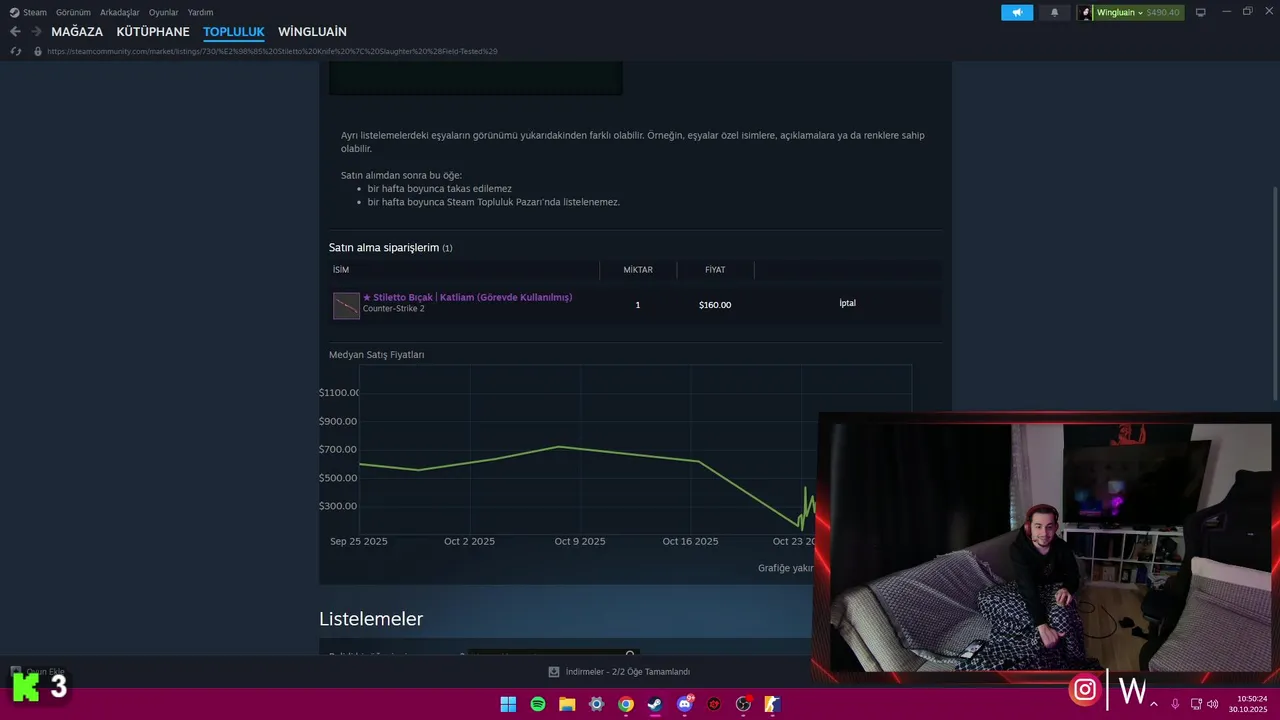Viewport: 1280px width, 720px height.
Task: Open the WINGLUAIN profile tab
Action: 312,32
